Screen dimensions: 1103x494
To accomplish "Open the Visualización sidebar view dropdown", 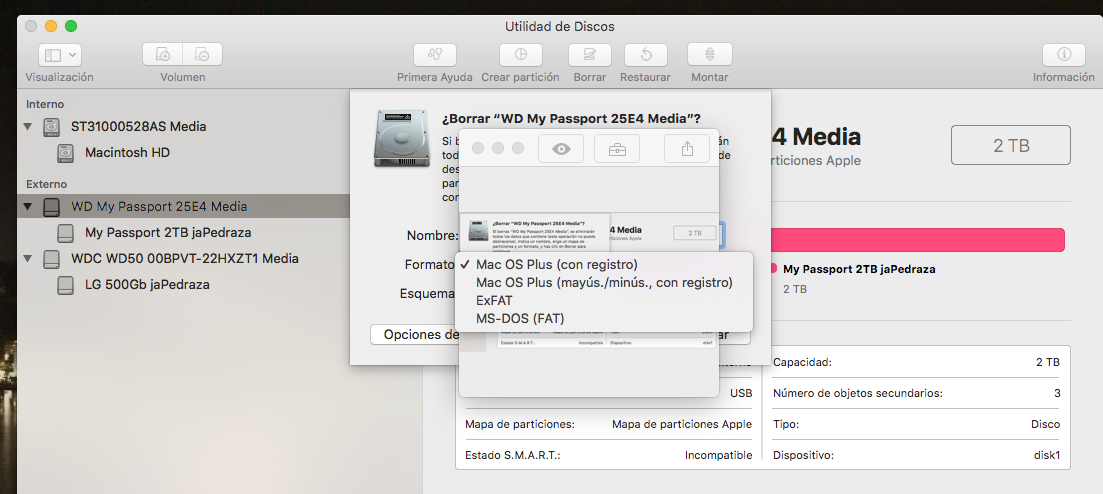I will tap(60, 55).
